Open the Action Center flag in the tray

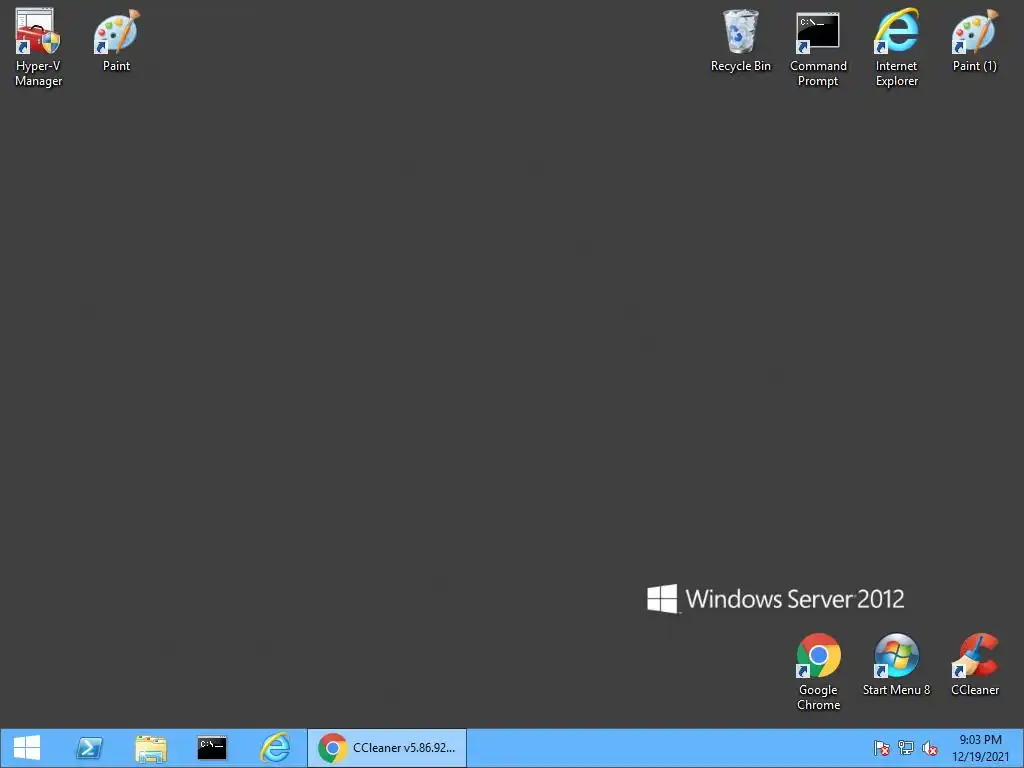(x=881, y=748)
